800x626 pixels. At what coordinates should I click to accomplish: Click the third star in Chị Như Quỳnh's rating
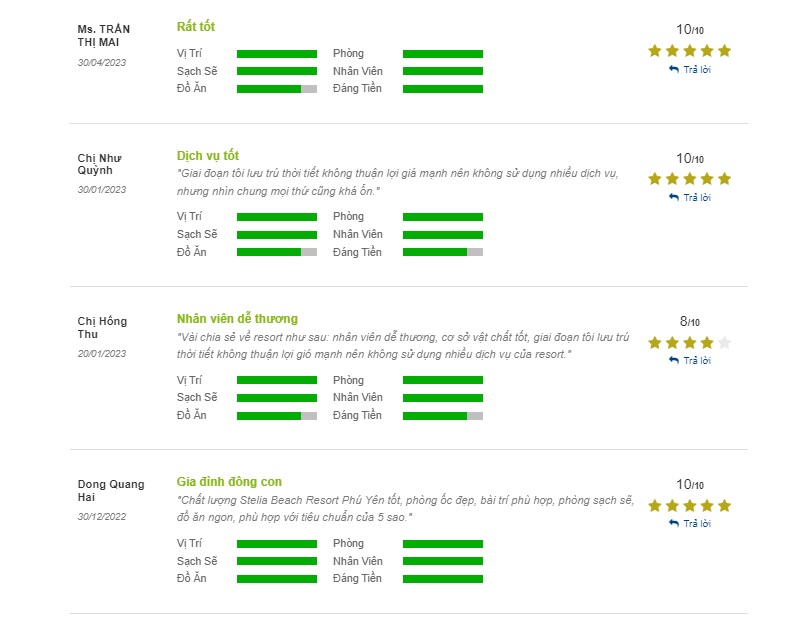coord(689,179)
